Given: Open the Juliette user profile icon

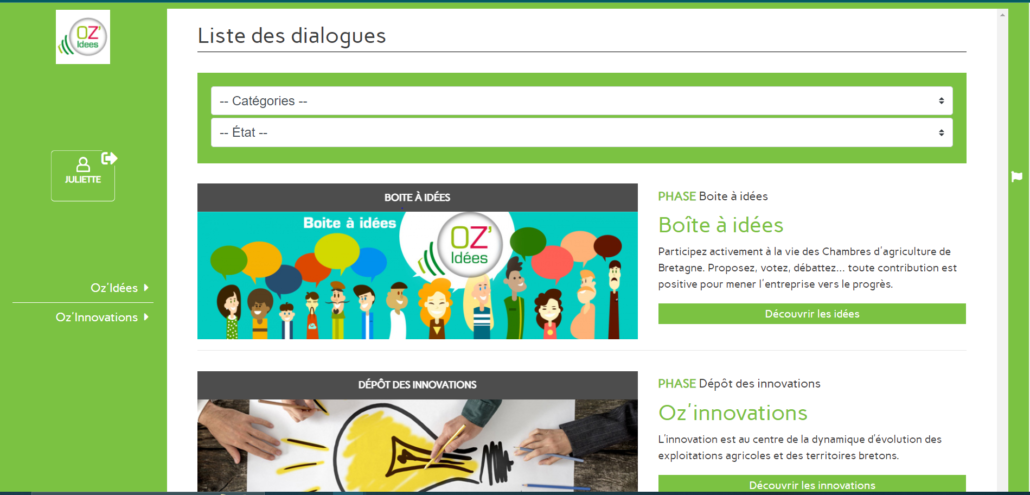Looking at the screenshot, I should [83, 165].
